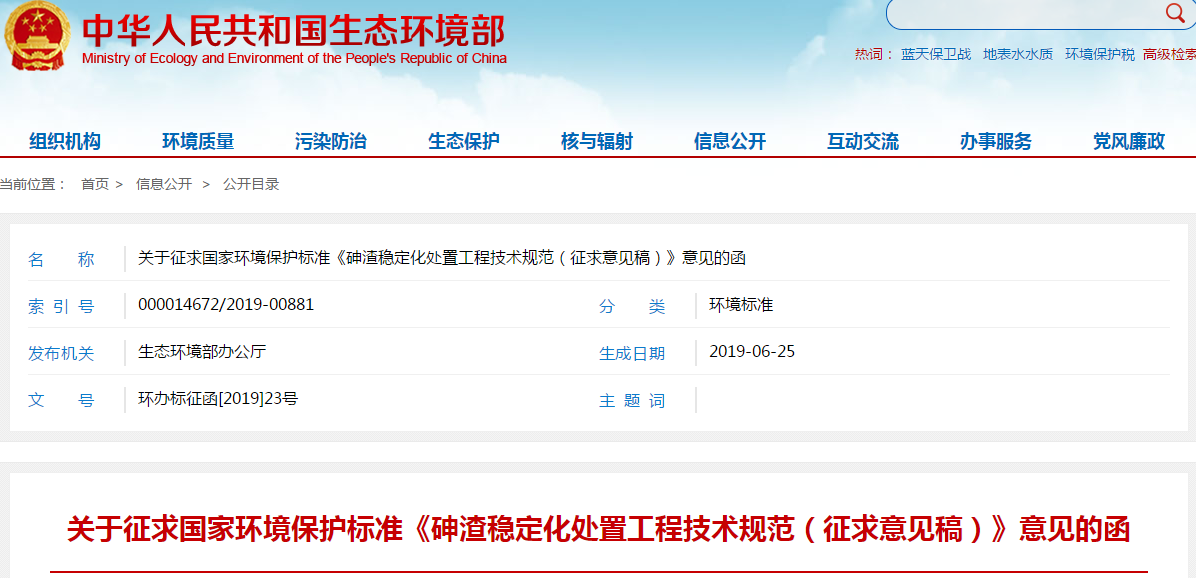Open the 组织机构 menu
The height and width of the screenshot is (578, 1196).
tap(65, 141)
